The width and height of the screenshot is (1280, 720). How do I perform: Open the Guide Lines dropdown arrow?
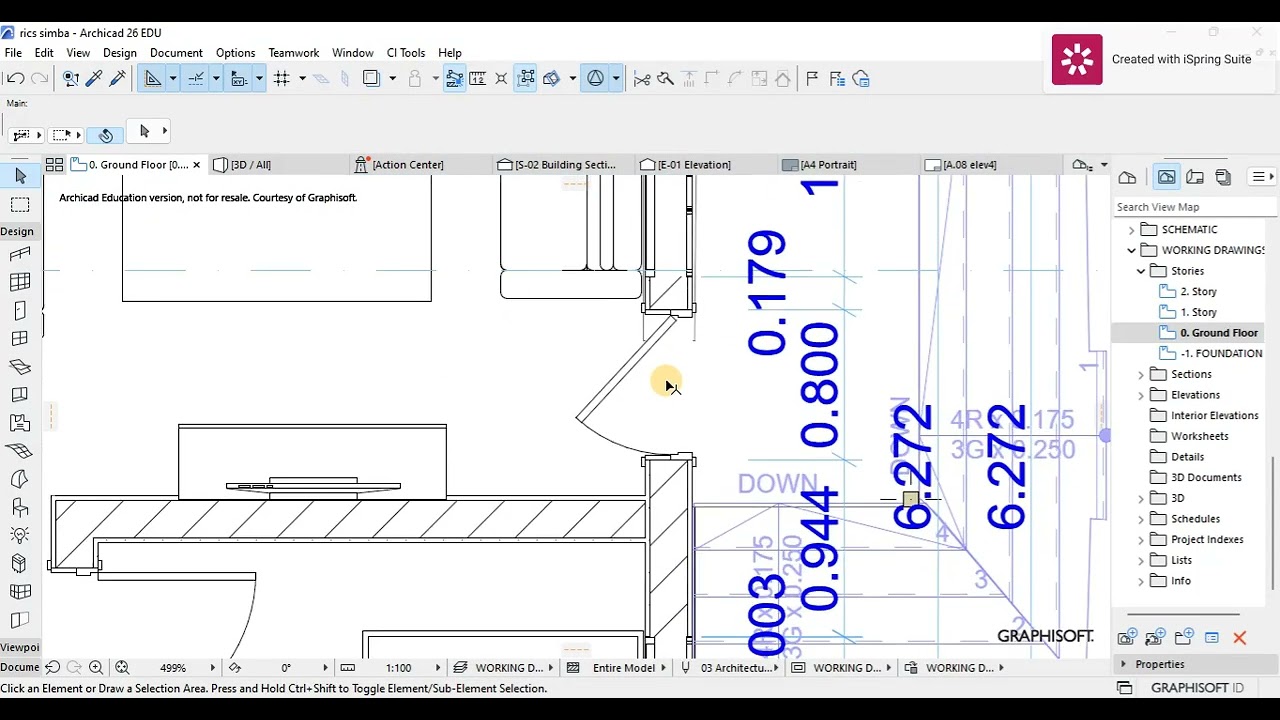[x=172, y=79]
